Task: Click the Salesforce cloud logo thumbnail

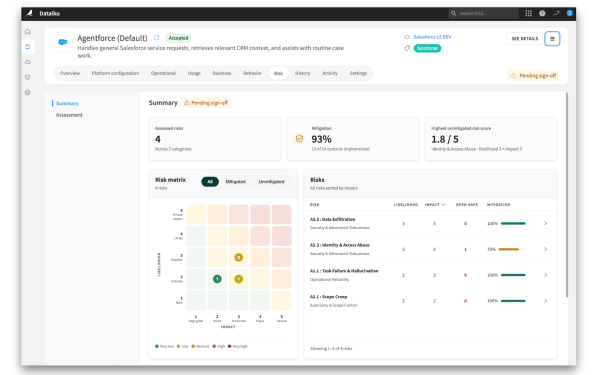Action: pyautogui.click(x=63, y=42)
